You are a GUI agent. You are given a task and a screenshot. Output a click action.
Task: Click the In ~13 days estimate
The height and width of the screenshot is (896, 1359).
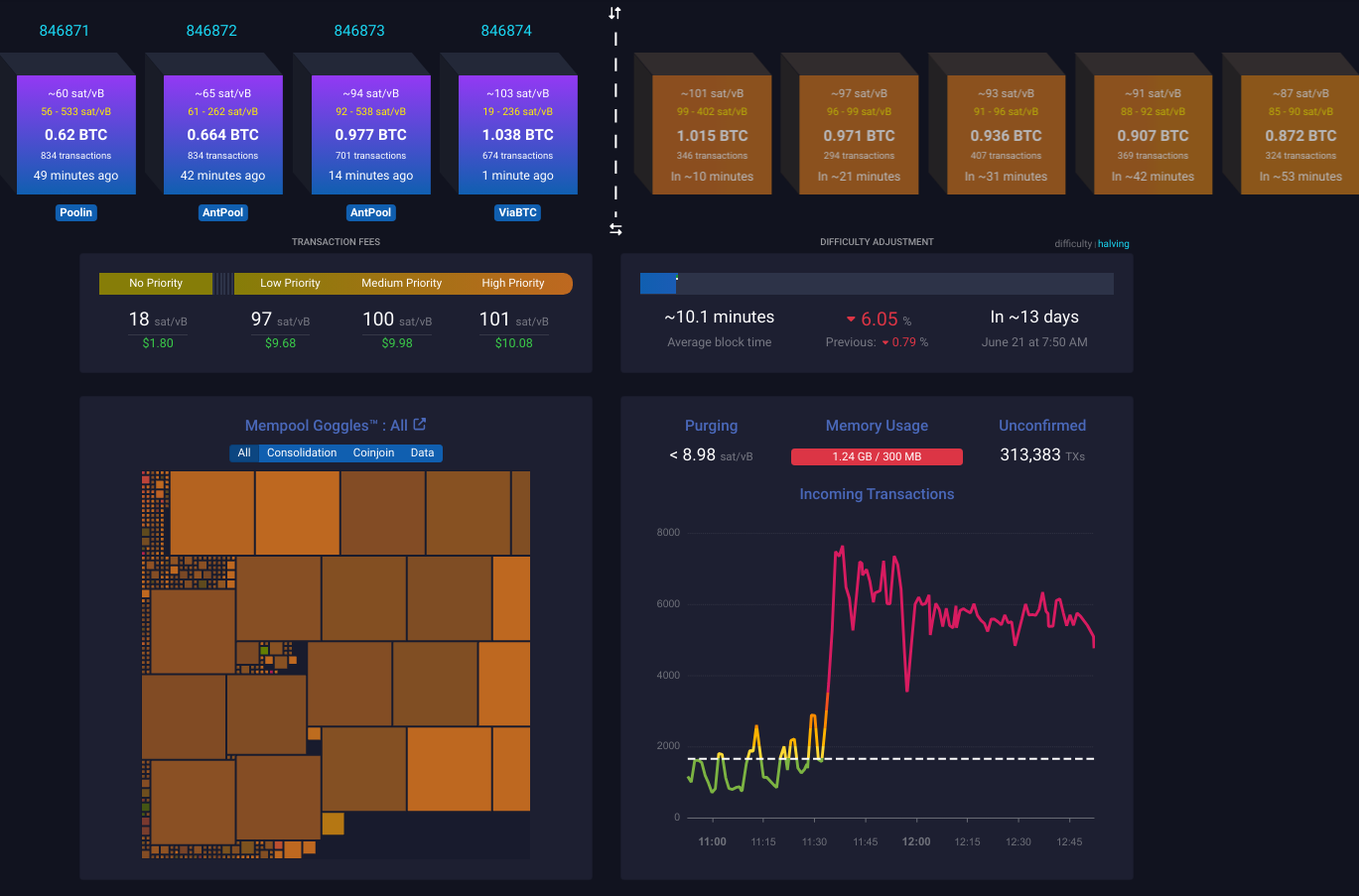1034,318
